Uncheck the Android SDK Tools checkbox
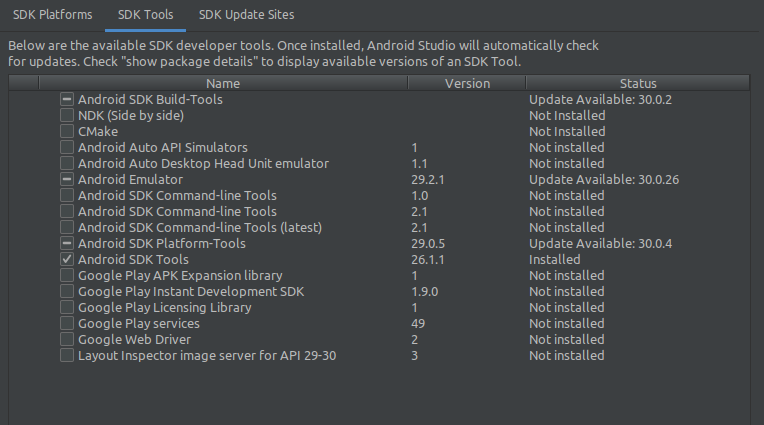The height and width of the screenshot is (425, 764). [67, 259]
